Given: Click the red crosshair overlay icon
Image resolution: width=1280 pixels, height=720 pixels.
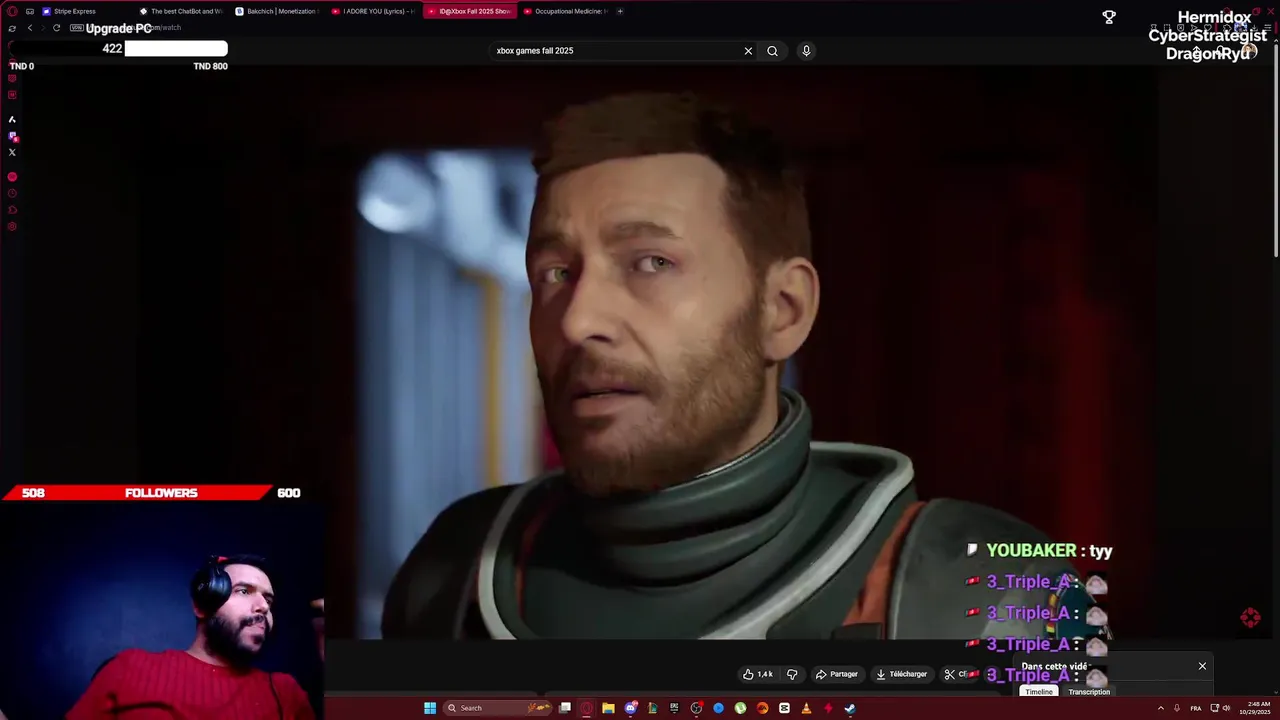Looking at the screenshot, I should pyautogui.click(x=1250, y=618).
